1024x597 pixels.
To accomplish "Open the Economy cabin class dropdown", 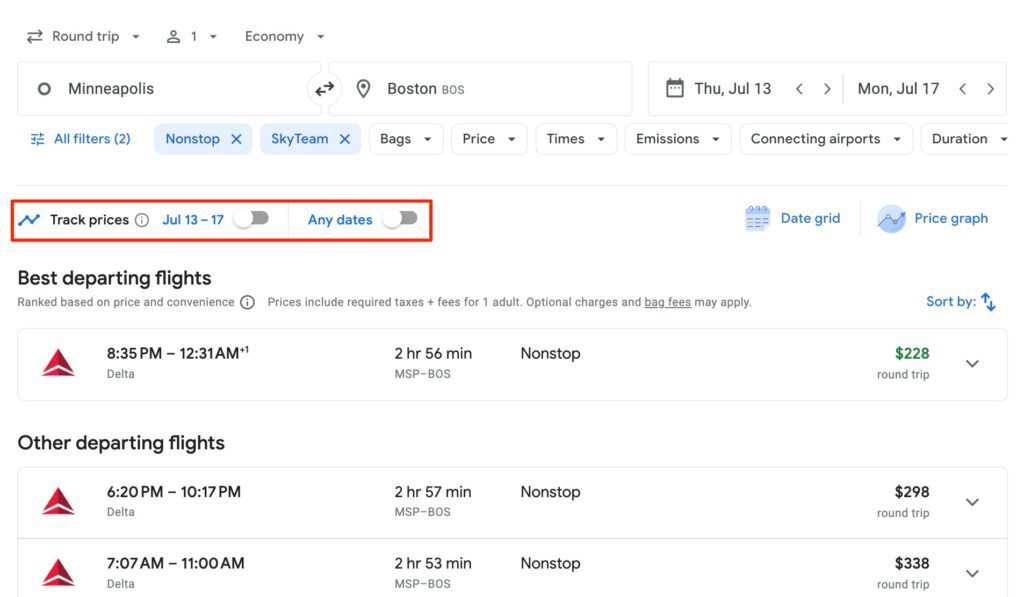I will 285,36.
